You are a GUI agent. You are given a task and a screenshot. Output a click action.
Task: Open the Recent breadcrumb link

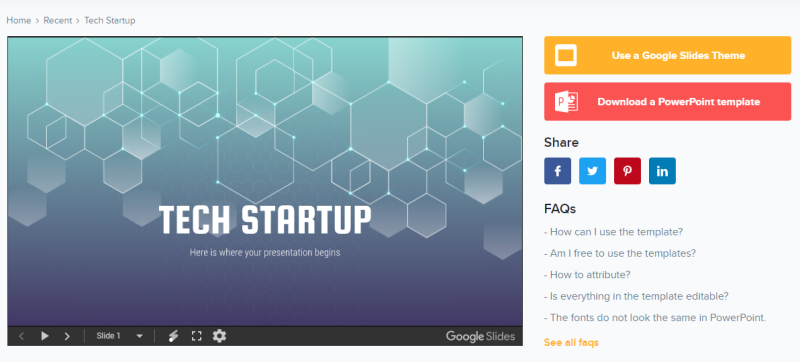click(x=58, y=20)
